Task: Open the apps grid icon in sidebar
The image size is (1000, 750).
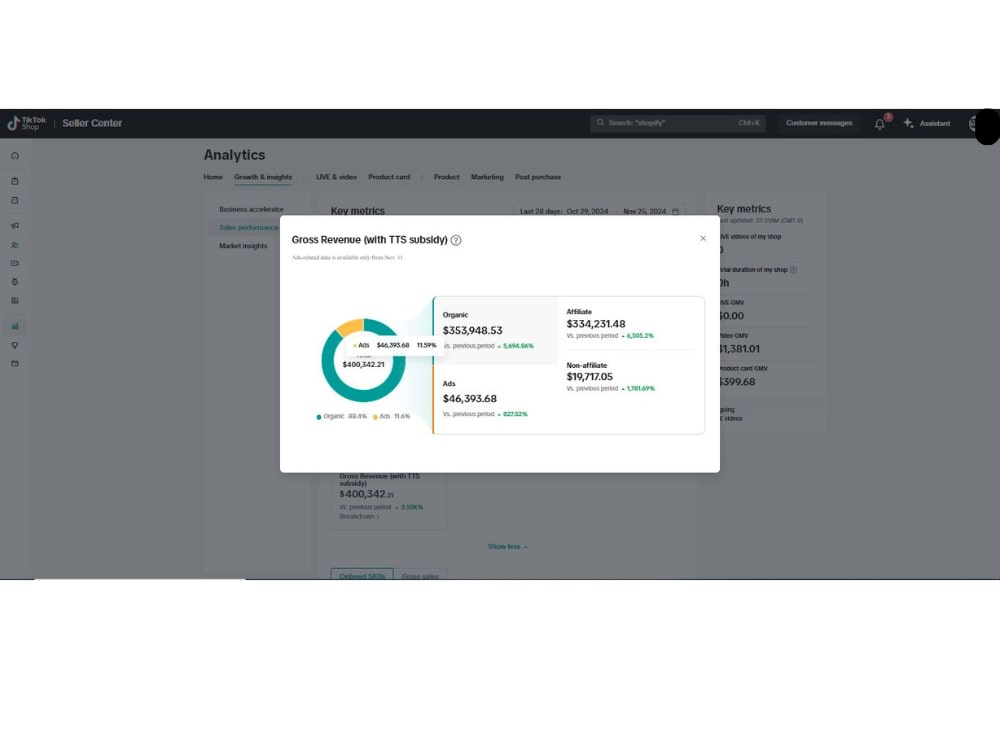Action: point(15,300)
